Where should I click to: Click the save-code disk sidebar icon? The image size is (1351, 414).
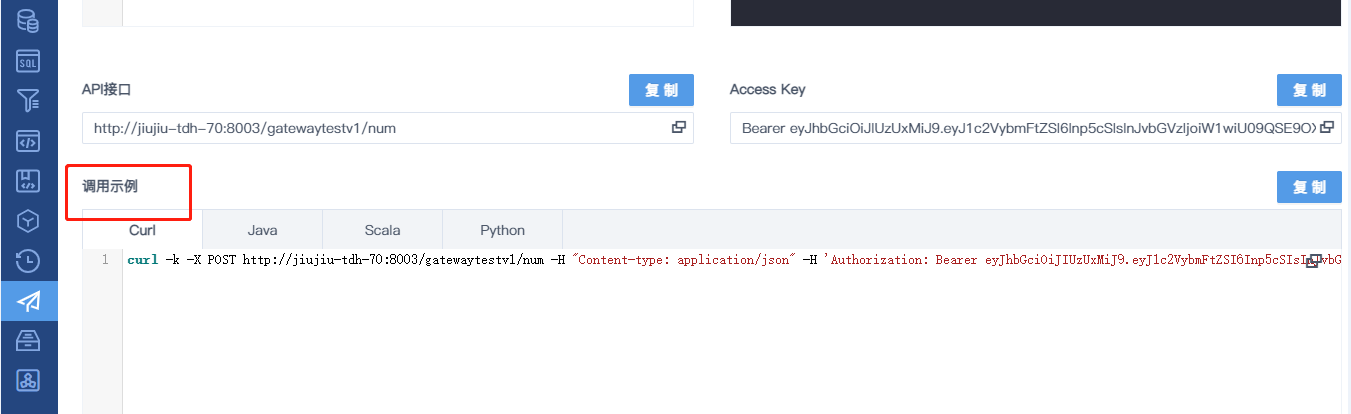[x=28, y=181]
